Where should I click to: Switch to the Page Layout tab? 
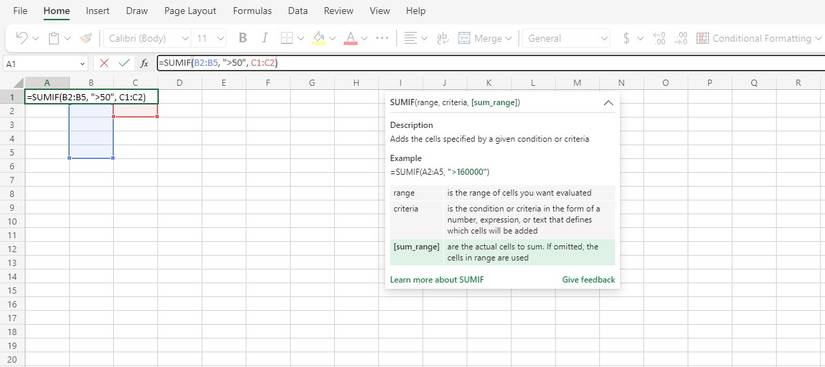click(x=190, y=11)
